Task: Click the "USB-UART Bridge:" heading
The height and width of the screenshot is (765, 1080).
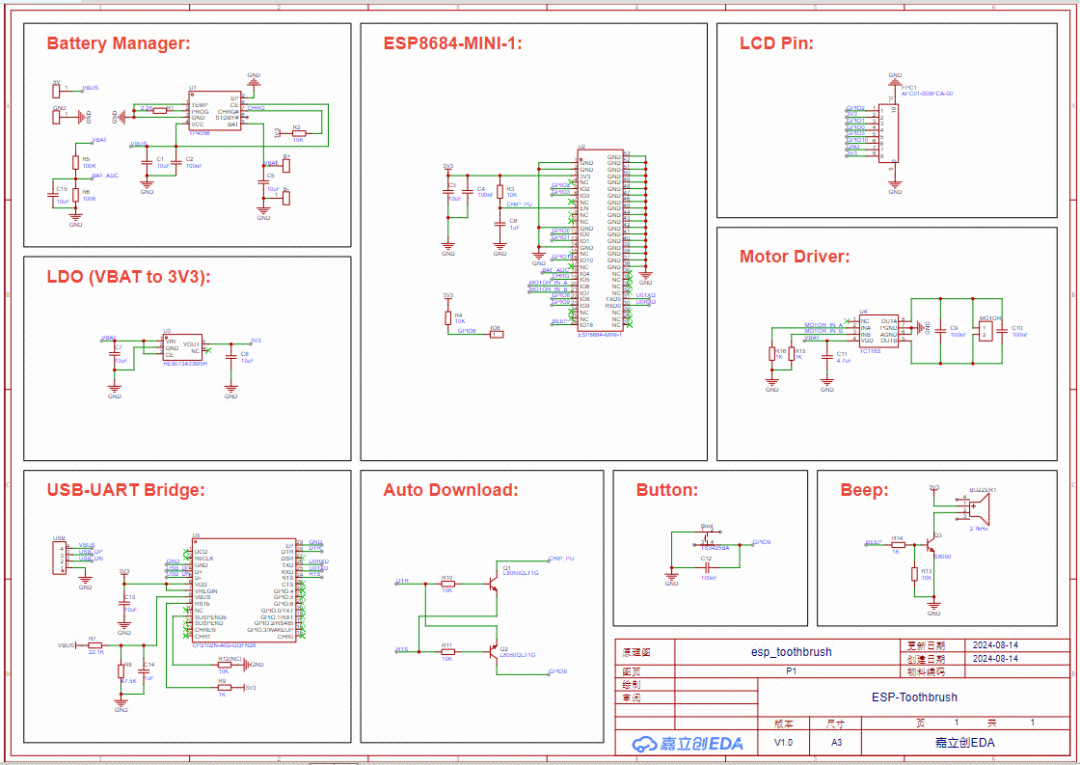Action: point(125,490)
